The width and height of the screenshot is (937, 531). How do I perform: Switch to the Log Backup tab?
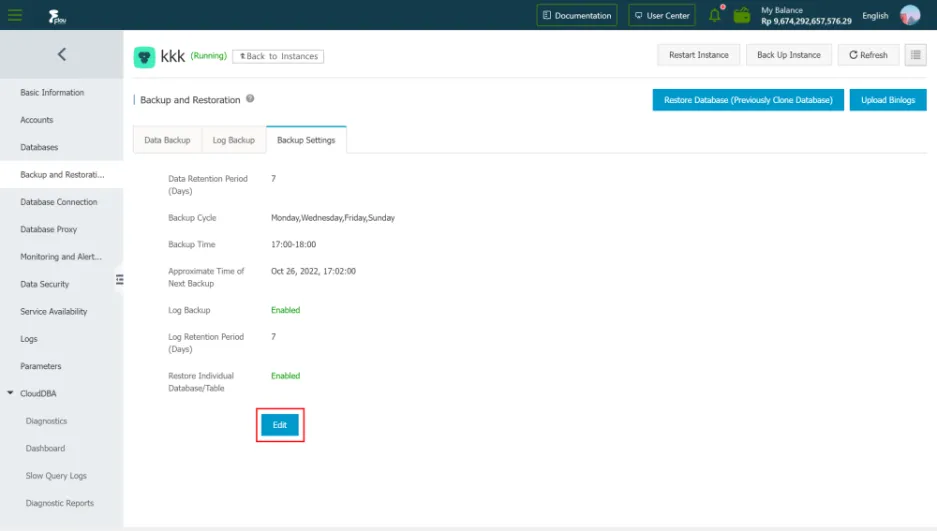(x=234, y=140)
